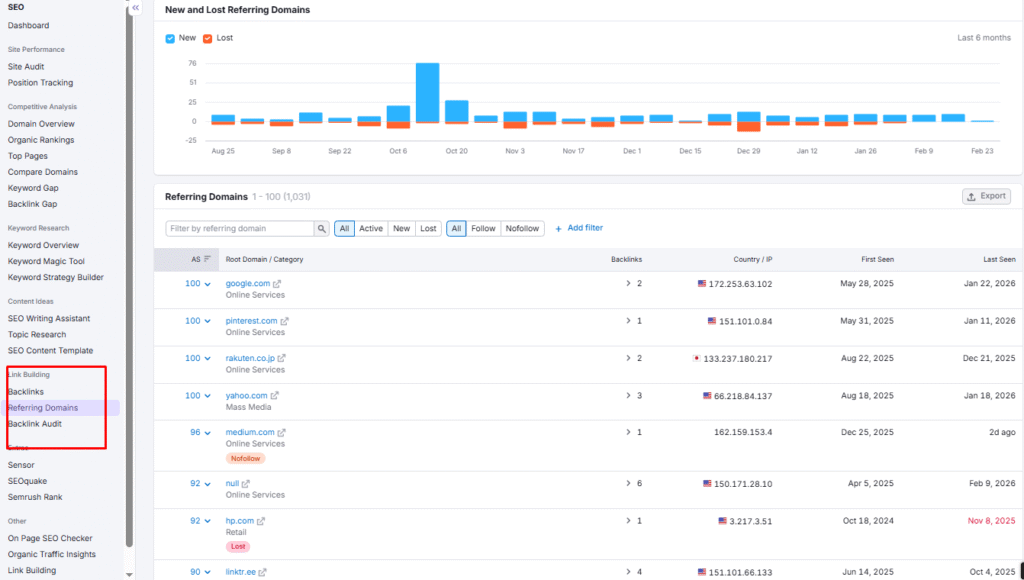The height and width of the screenshot is (580, 1024).
Task: Expand backlinks chevron in rakuten.co.jp row
Action: coord(629,358)
